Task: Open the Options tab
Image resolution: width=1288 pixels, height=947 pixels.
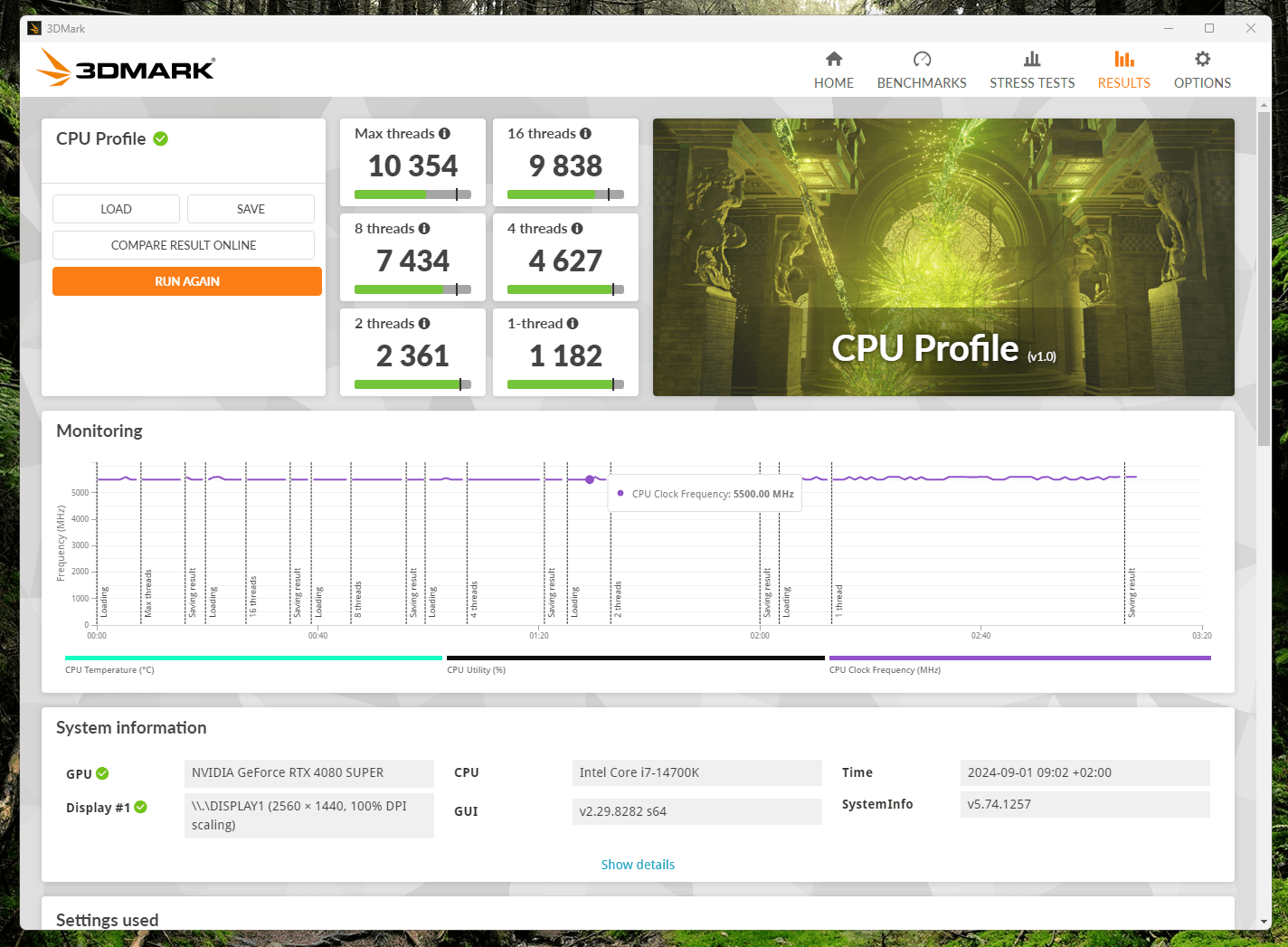Action: click(x=1202, y=71)
